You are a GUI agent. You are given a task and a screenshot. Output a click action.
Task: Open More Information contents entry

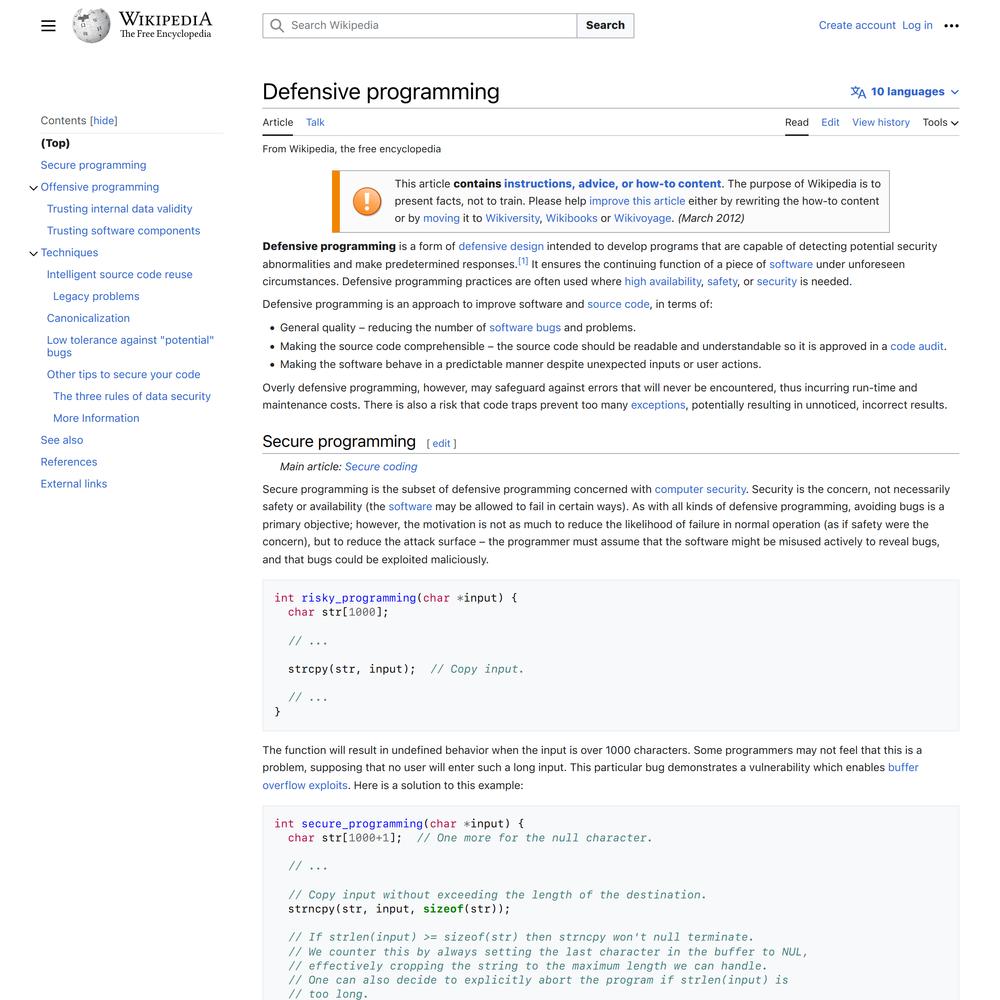coord(96,418)
